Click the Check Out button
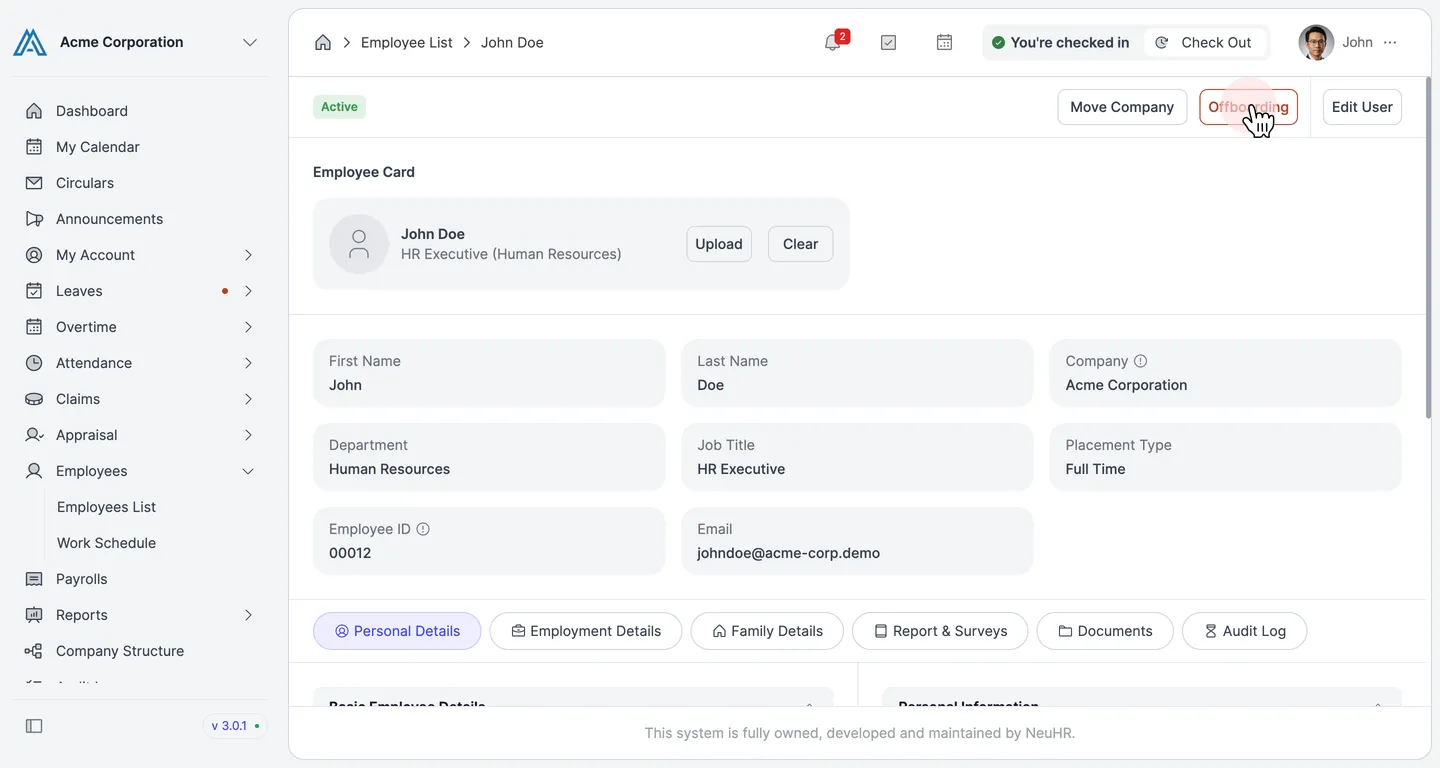This screenshot has height=768, width=1440. point(1204,42)
